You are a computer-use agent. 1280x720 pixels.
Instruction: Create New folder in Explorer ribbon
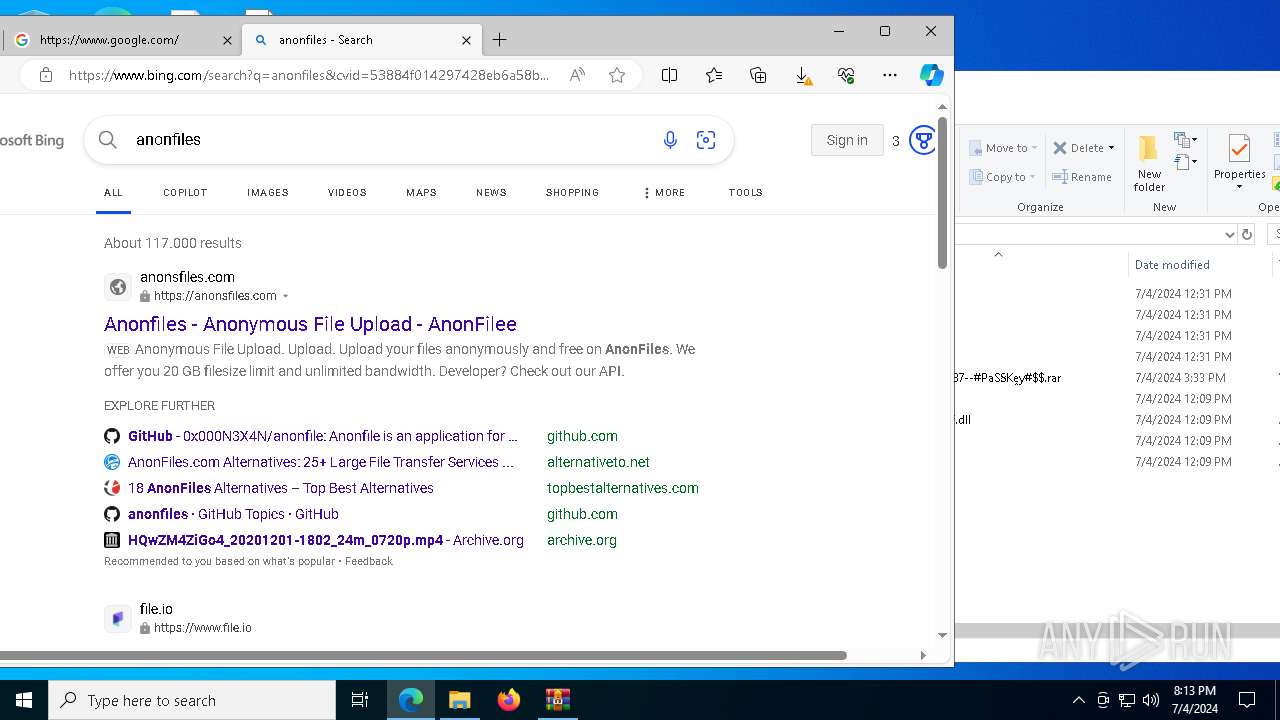pyautogui.click(x=1149, y=163)
